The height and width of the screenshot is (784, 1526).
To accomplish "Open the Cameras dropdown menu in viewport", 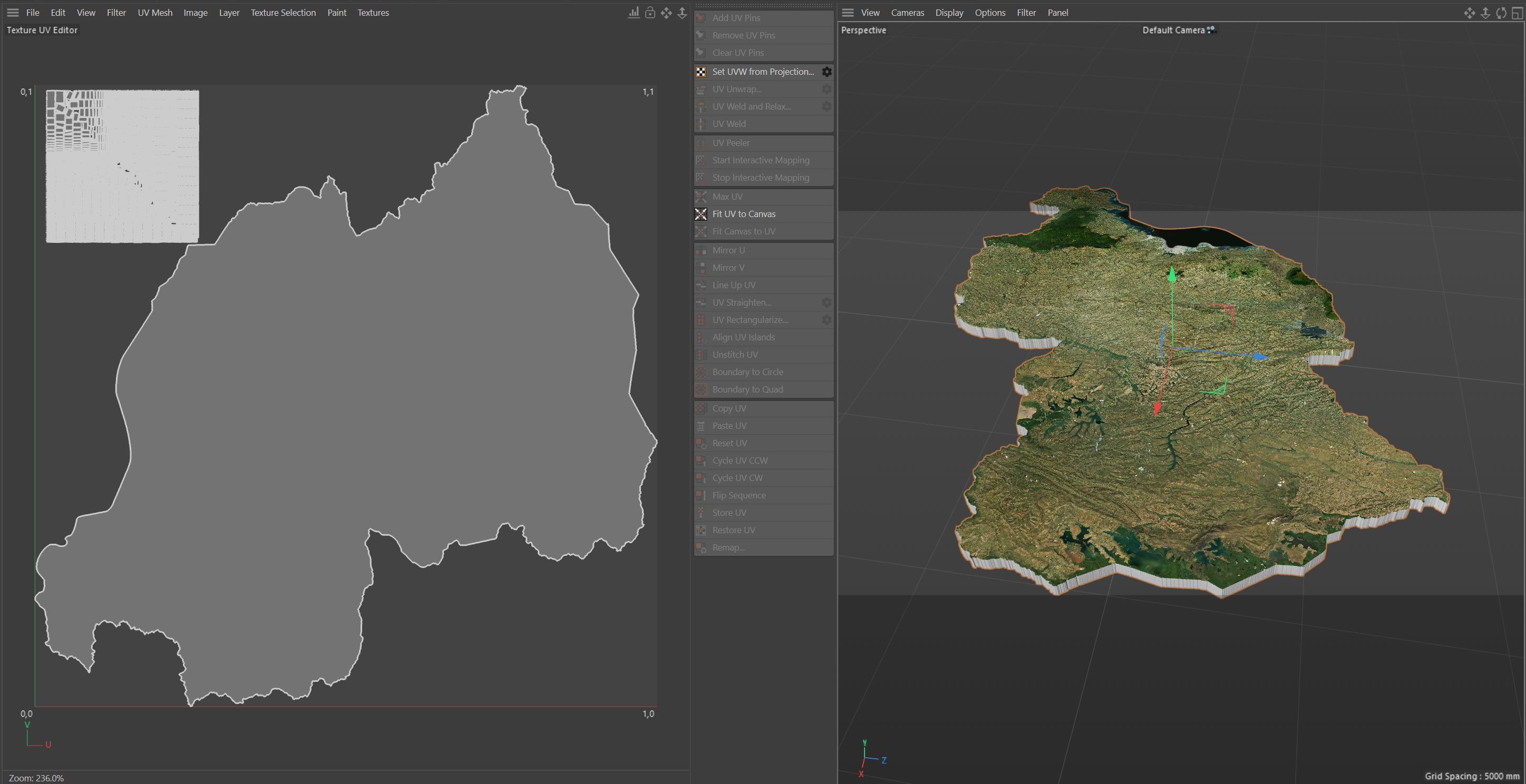I will point(907,13).
